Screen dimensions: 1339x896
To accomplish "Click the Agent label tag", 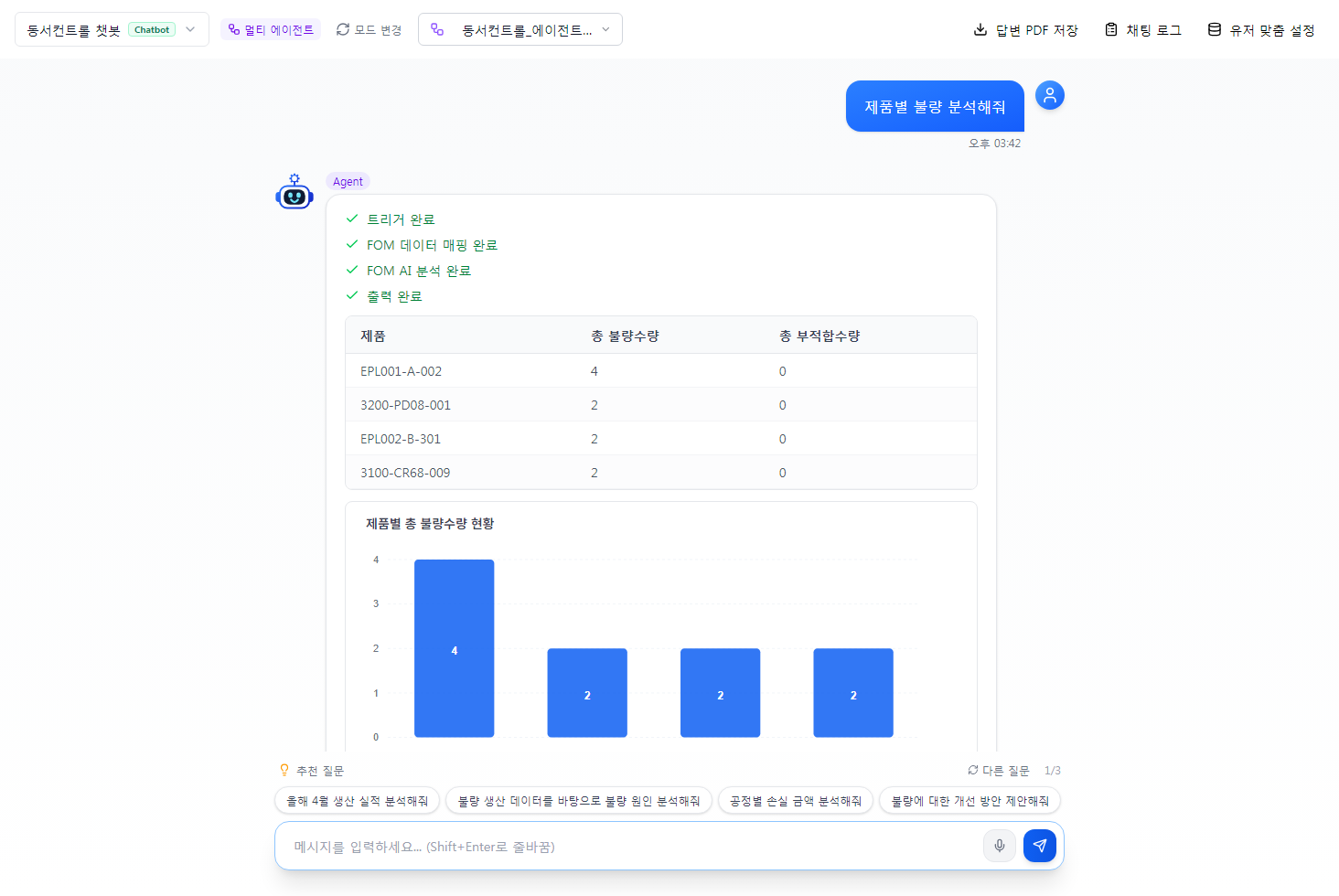I will point(348,181).
